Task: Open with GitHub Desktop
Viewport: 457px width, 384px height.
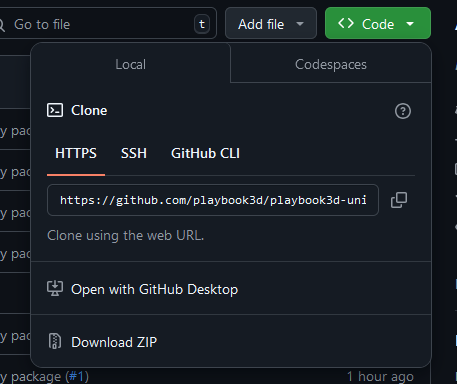Action: click(231, 289)
